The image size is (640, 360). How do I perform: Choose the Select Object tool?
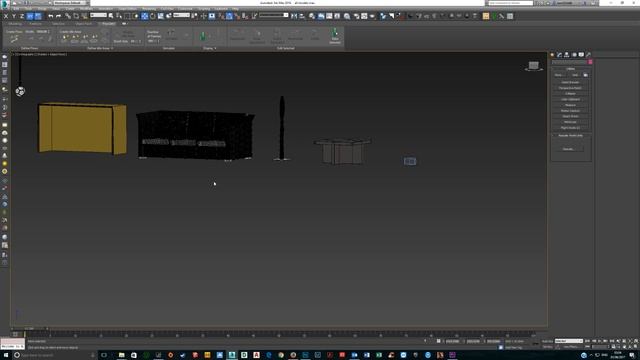tap(111, 16)
